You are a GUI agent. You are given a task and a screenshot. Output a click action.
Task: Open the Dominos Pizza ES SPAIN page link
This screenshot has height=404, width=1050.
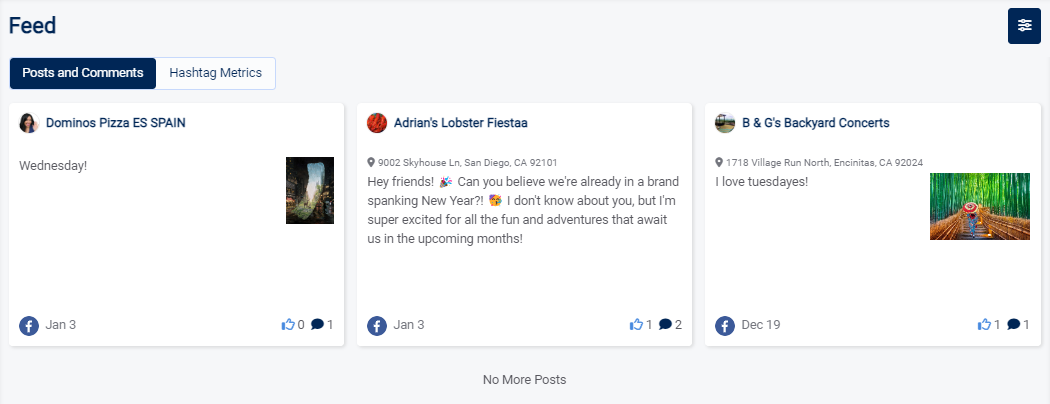pyautogui.click(x=115, y=123)
